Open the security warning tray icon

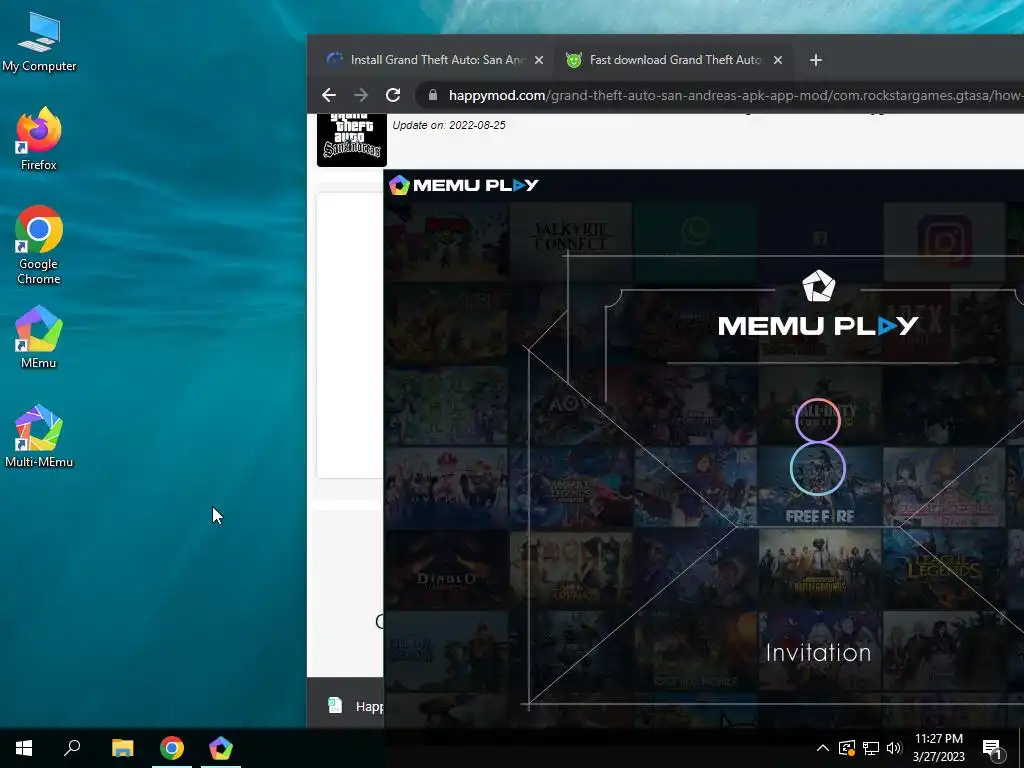click(x=847, y=748)
